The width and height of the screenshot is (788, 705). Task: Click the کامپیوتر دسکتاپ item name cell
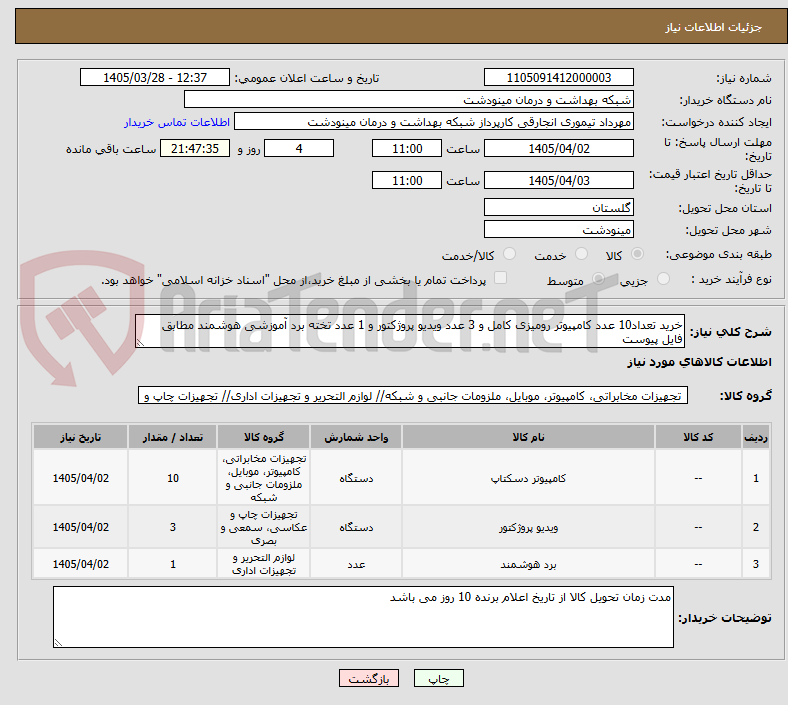[528, 478]
